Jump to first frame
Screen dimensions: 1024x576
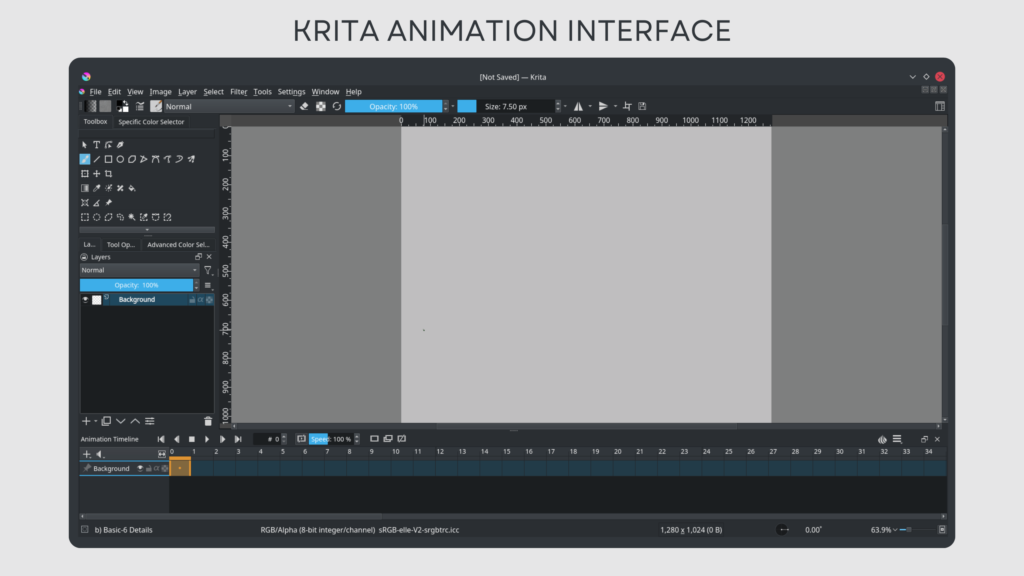click(x=161, y=440)
